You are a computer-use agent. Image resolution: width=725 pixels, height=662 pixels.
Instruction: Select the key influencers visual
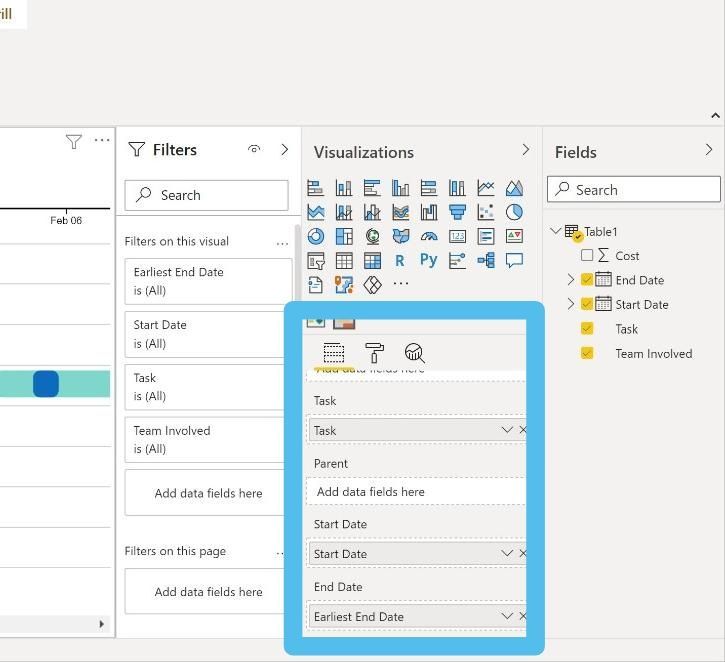click(457, 261)
